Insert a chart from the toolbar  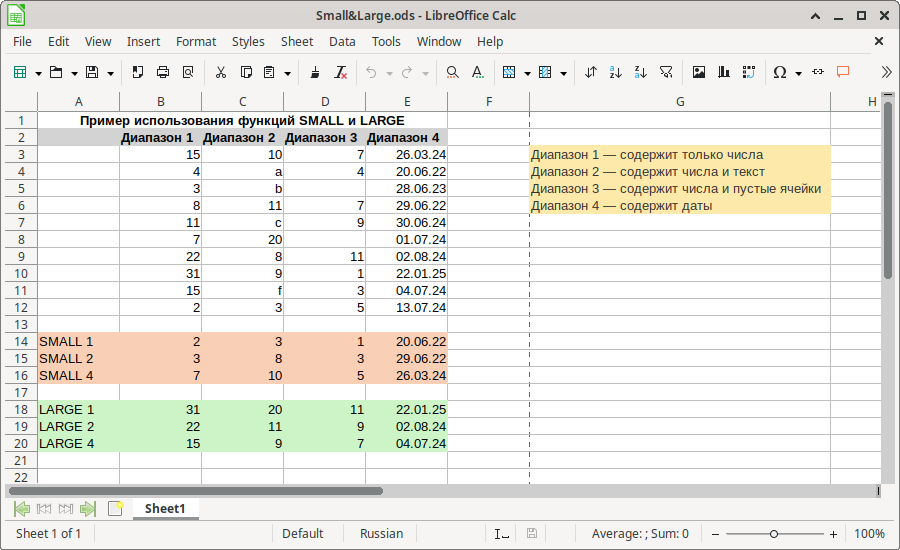point(723,72)
